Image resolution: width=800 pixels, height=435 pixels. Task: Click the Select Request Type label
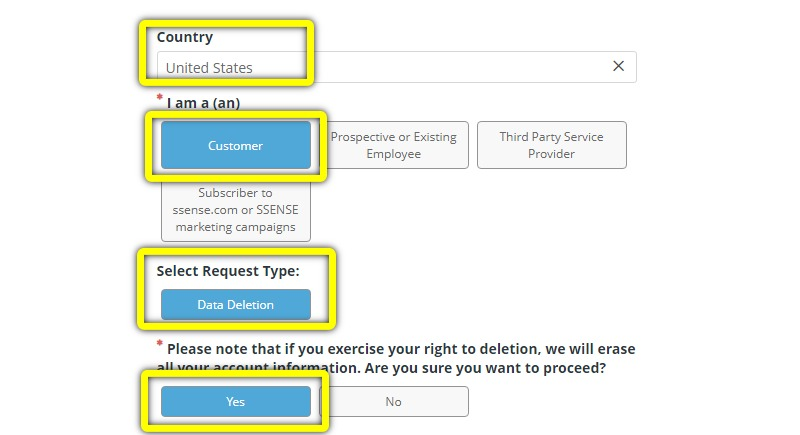[x=228, y=271]
